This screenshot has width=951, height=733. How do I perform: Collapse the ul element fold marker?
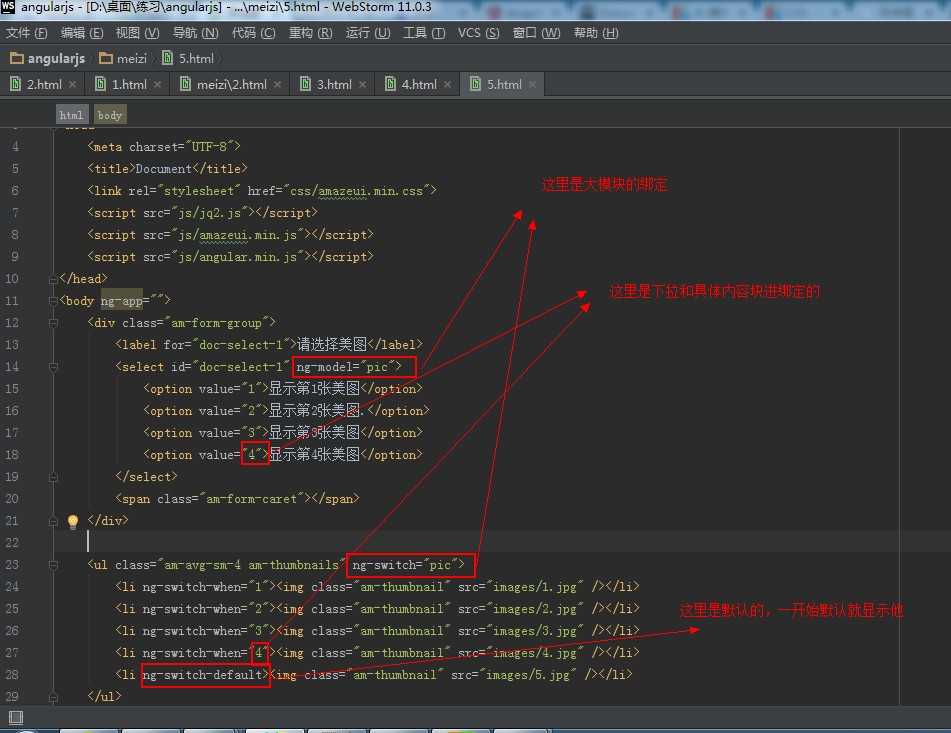pyautogui.click(x=53, y=566)
